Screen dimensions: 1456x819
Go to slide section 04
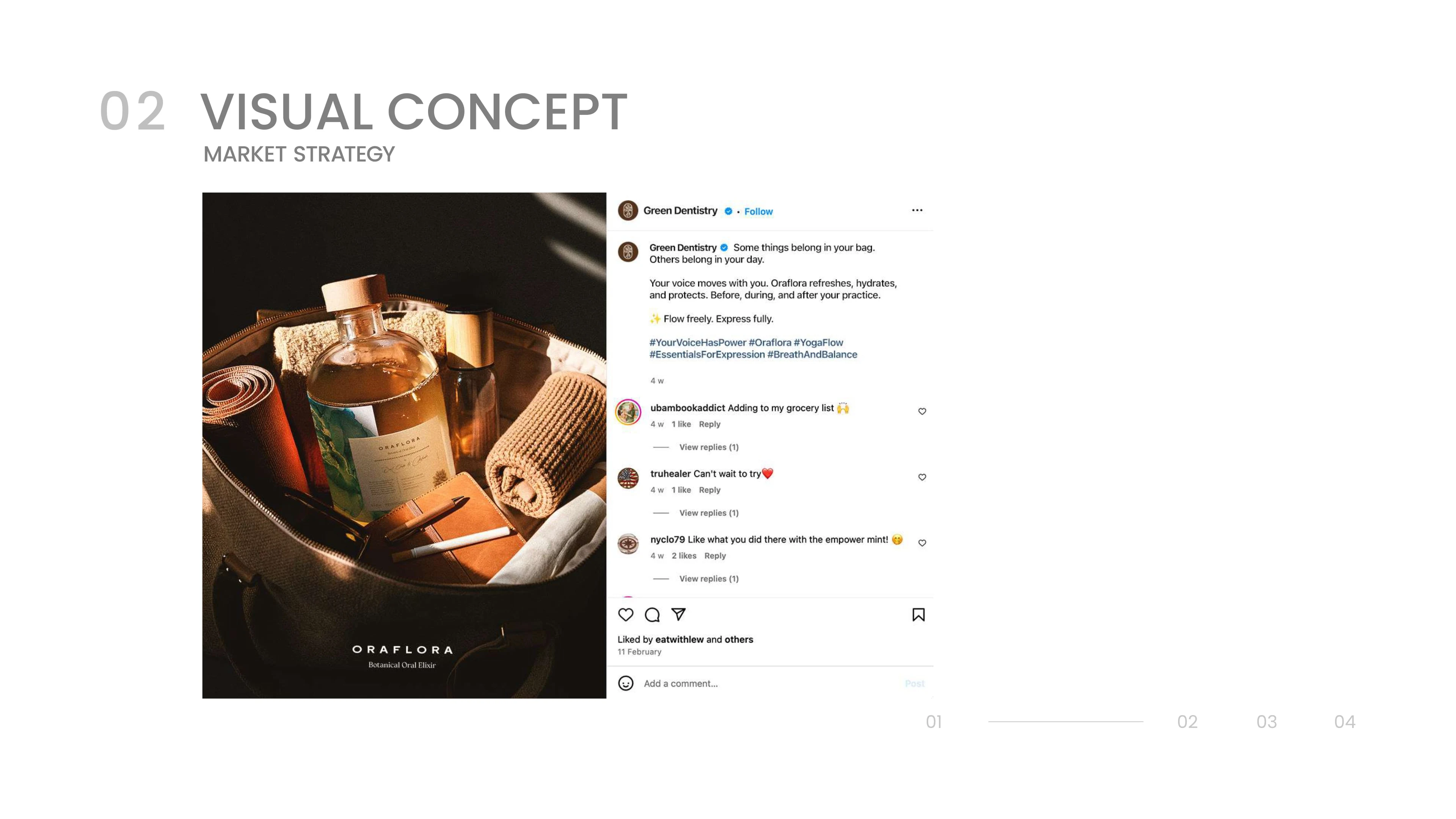coord(1345,722)
